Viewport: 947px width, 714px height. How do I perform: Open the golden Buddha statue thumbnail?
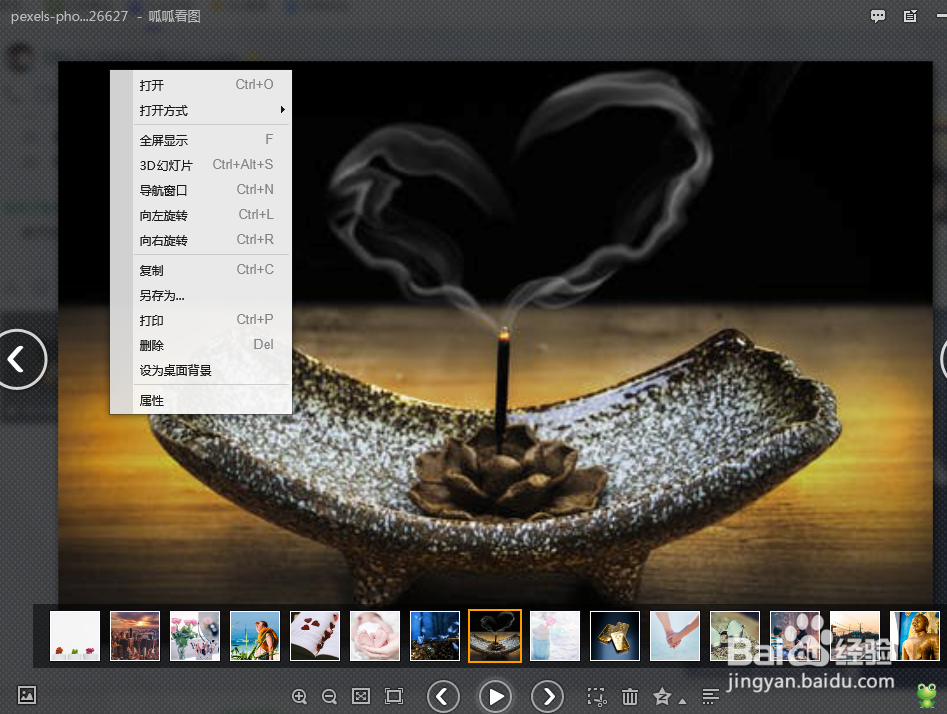click(915, 635)
